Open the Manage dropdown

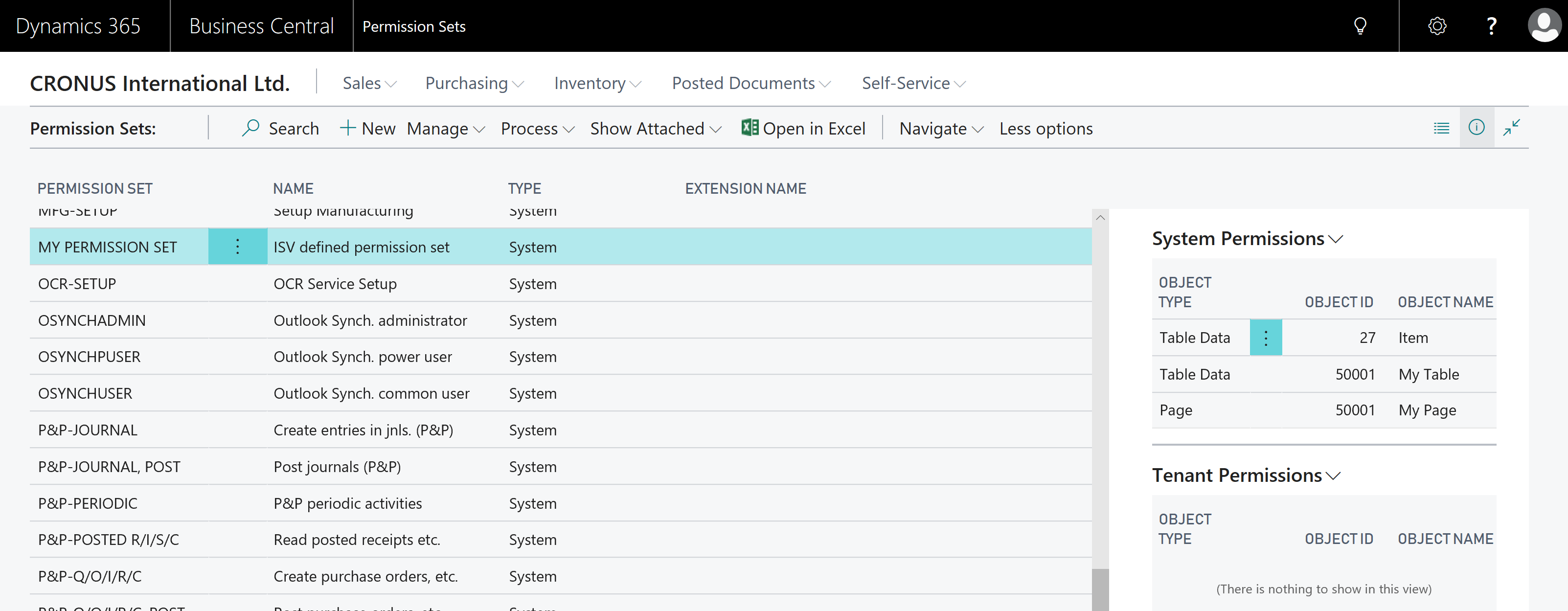coord(446,129)
